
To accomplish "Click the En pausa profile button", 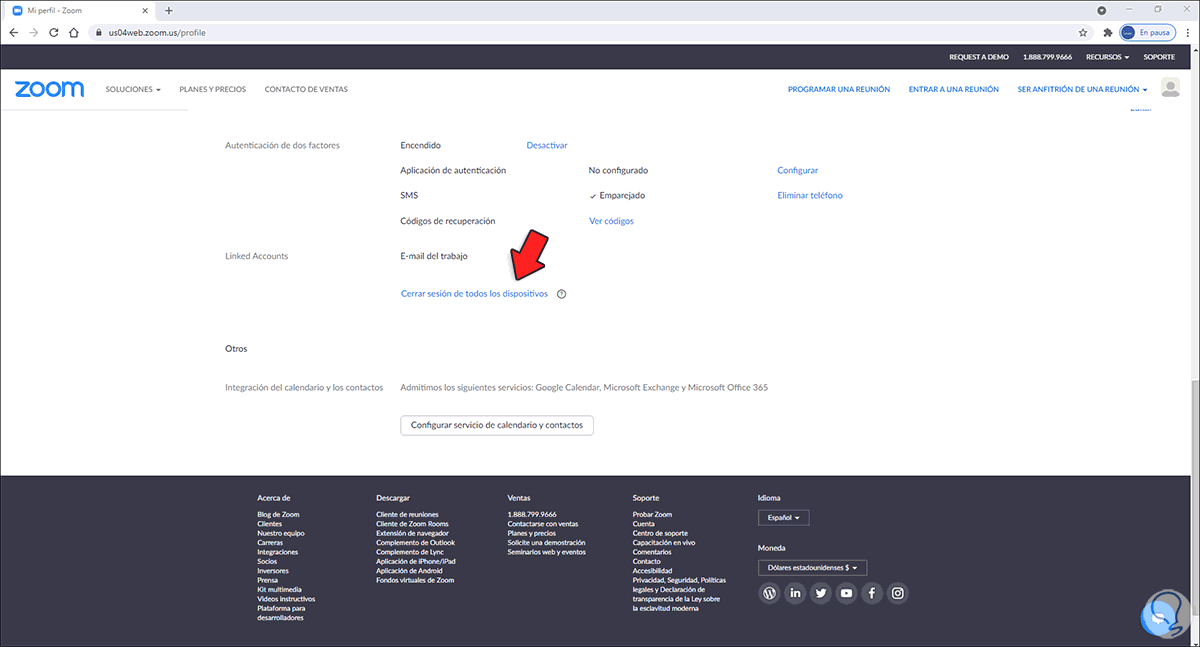I will pyautogui.click(x=1147, y=32).
